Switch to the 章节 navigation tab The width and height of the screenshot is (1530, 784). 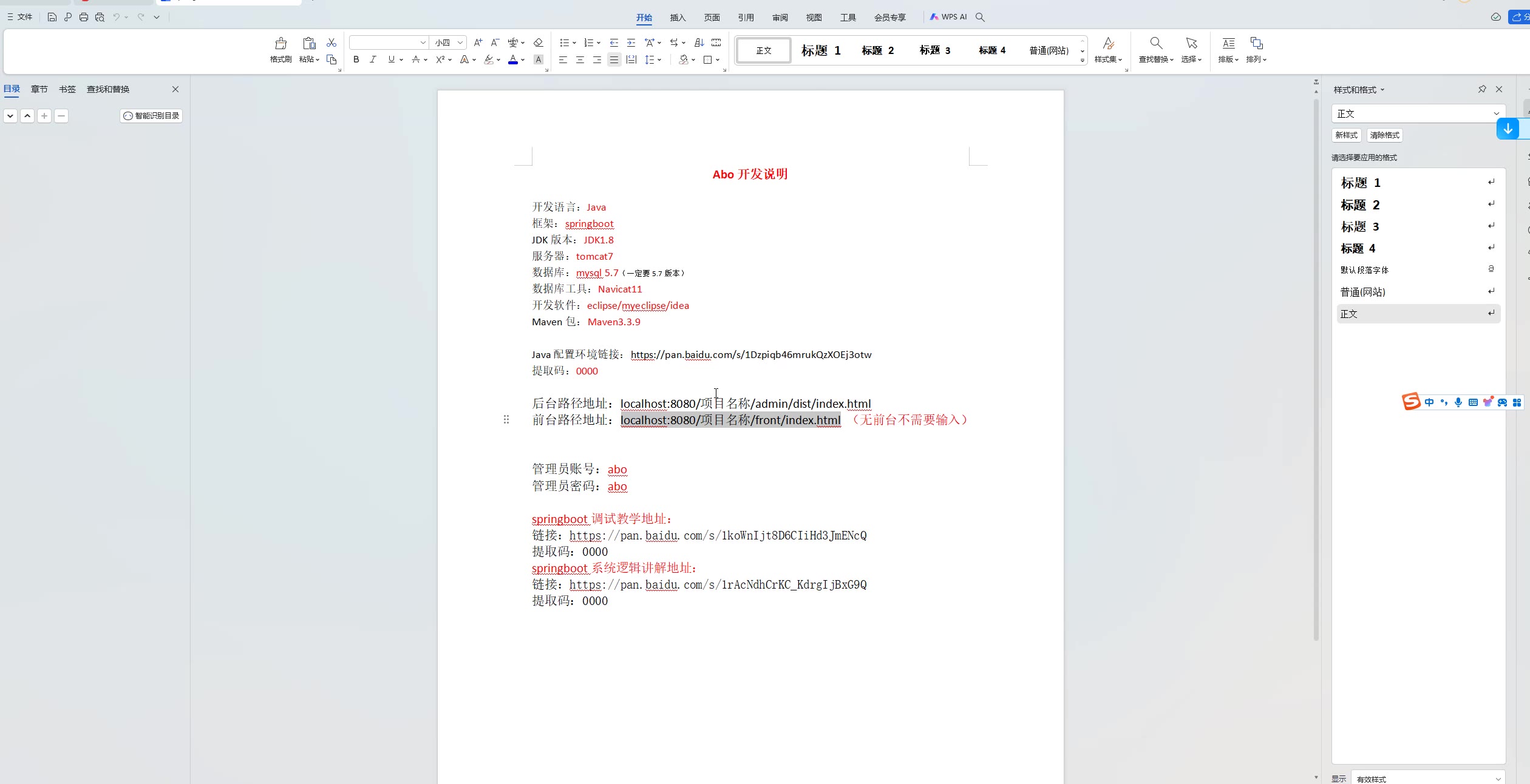(x=39, y=89)
